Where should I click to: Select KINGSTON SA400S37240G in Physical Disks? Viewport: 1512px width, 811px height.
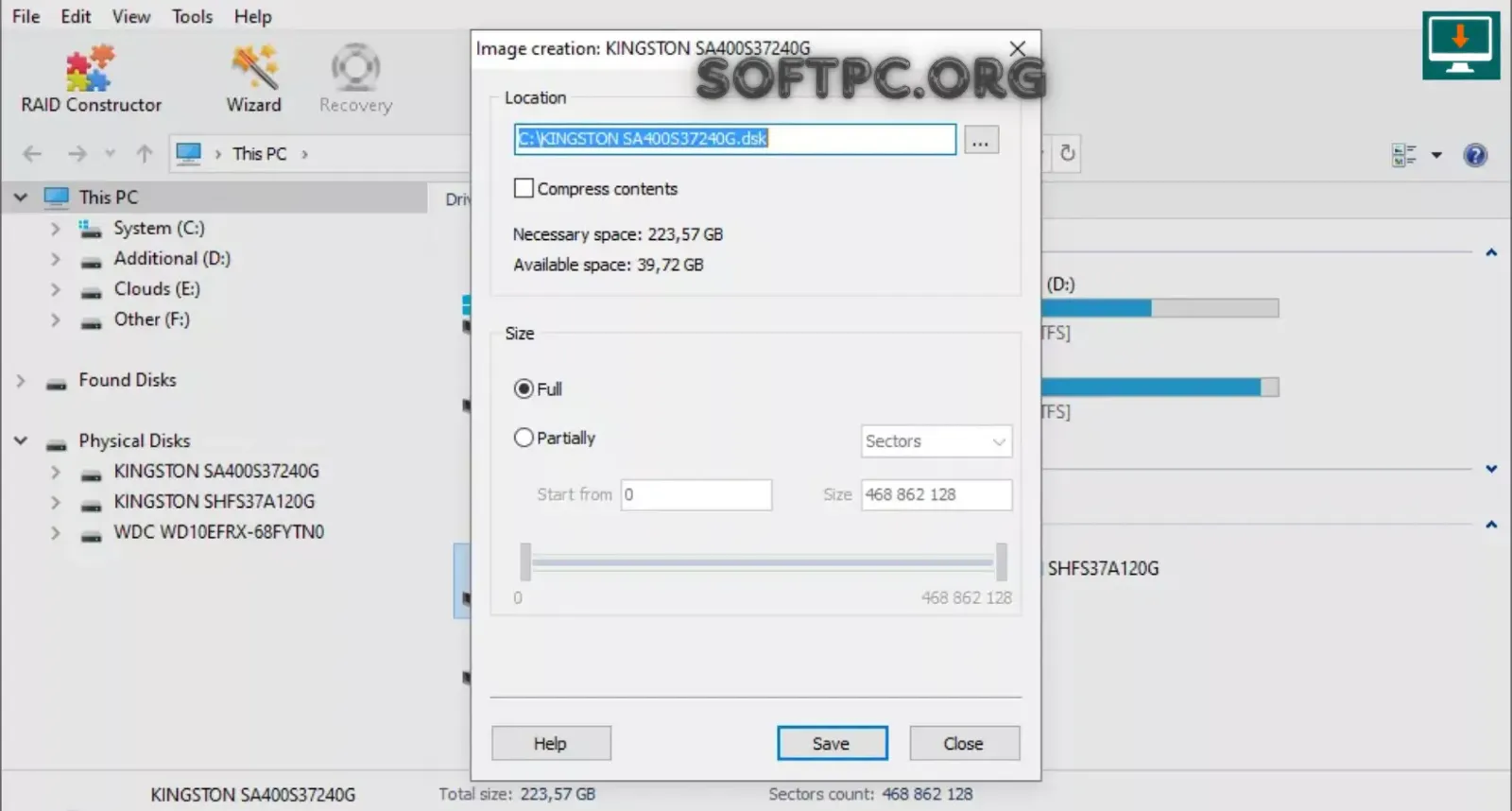click(216, 471)
